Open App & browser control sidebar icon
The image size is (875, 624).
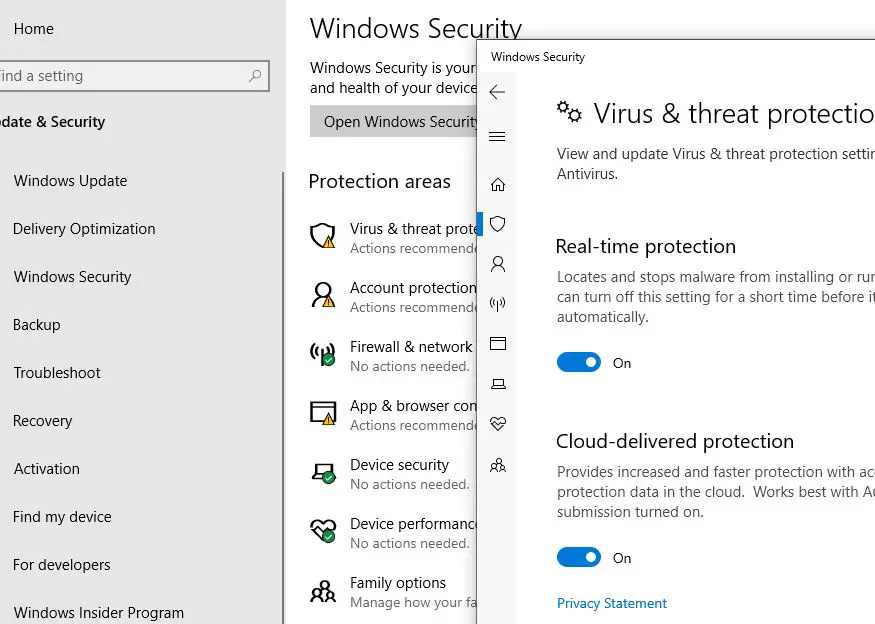click(497, 344)
